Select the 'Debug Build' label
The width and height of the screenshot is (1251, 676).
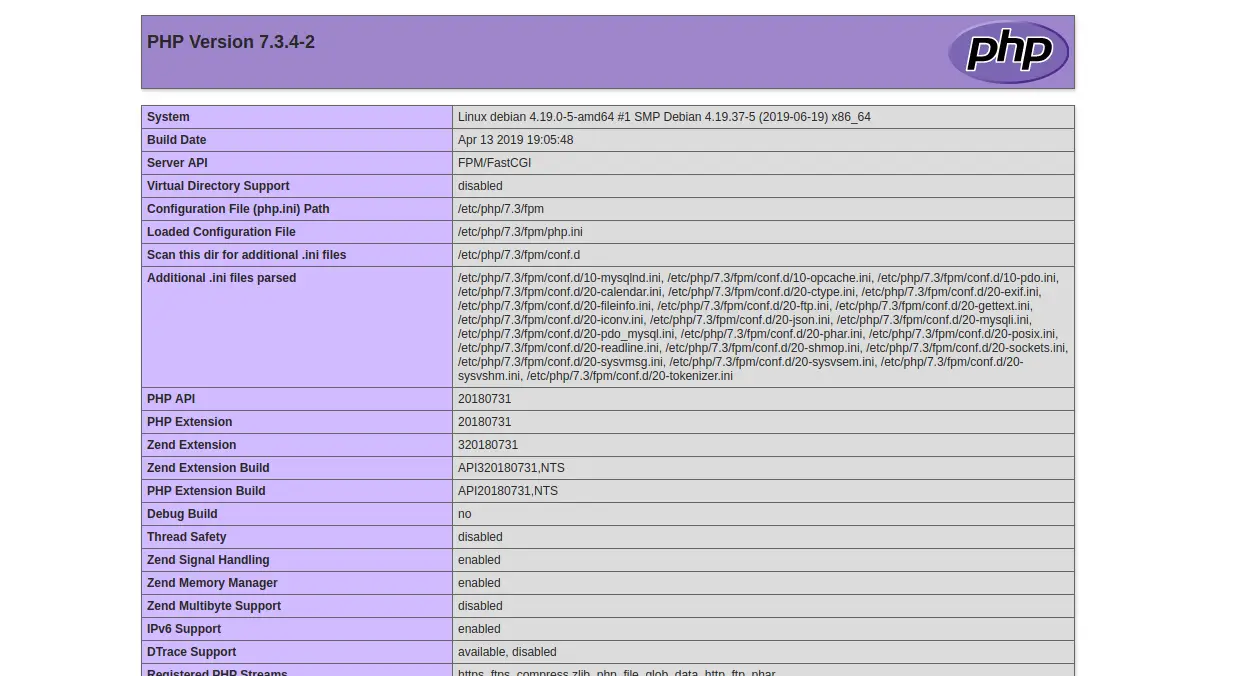click(182, 514)
